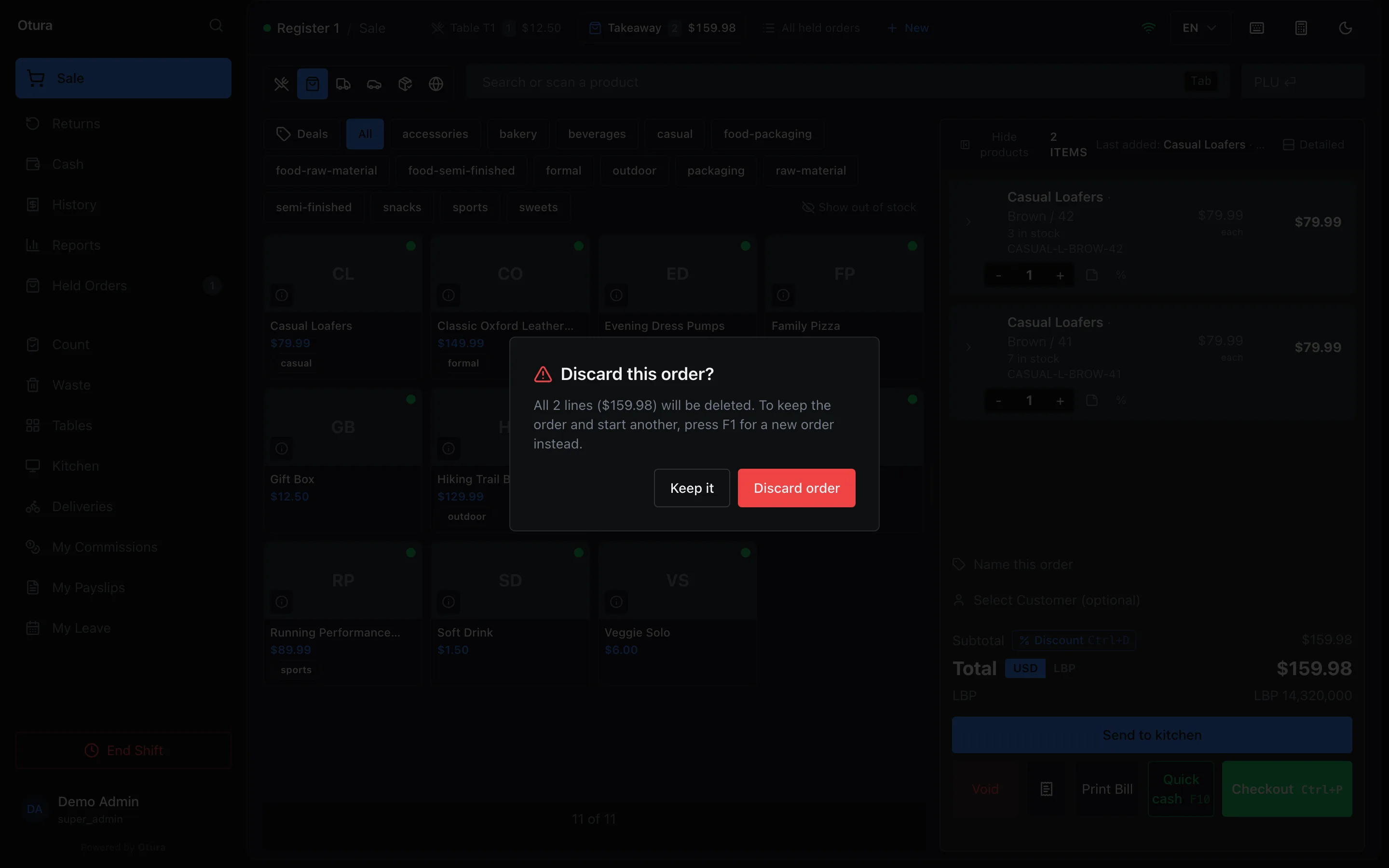This screenshot has height=868, width=1389.
Task: Open All held orders list
Action: click(x=812, y=27)
